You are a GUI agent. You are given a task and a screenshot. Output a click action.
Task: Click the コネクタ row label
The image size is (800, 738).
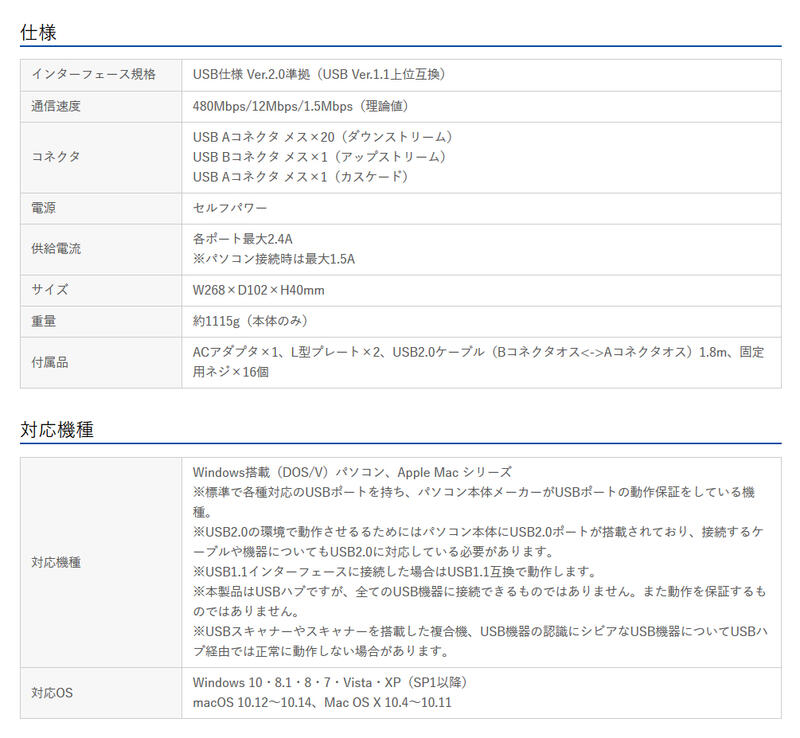[56, 157]
